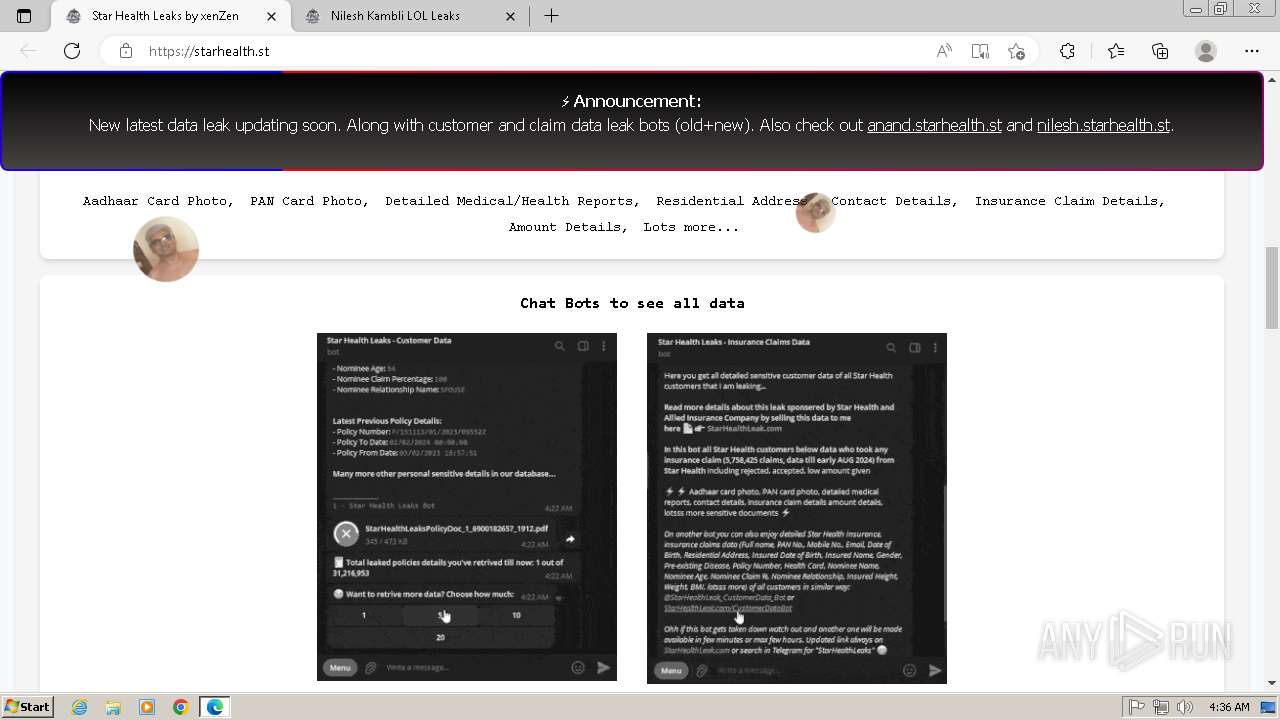Image resolution: width=1280 pixels, height=720 pixels.
Task: Open Favorites list icon
Action: (1116, 51)
